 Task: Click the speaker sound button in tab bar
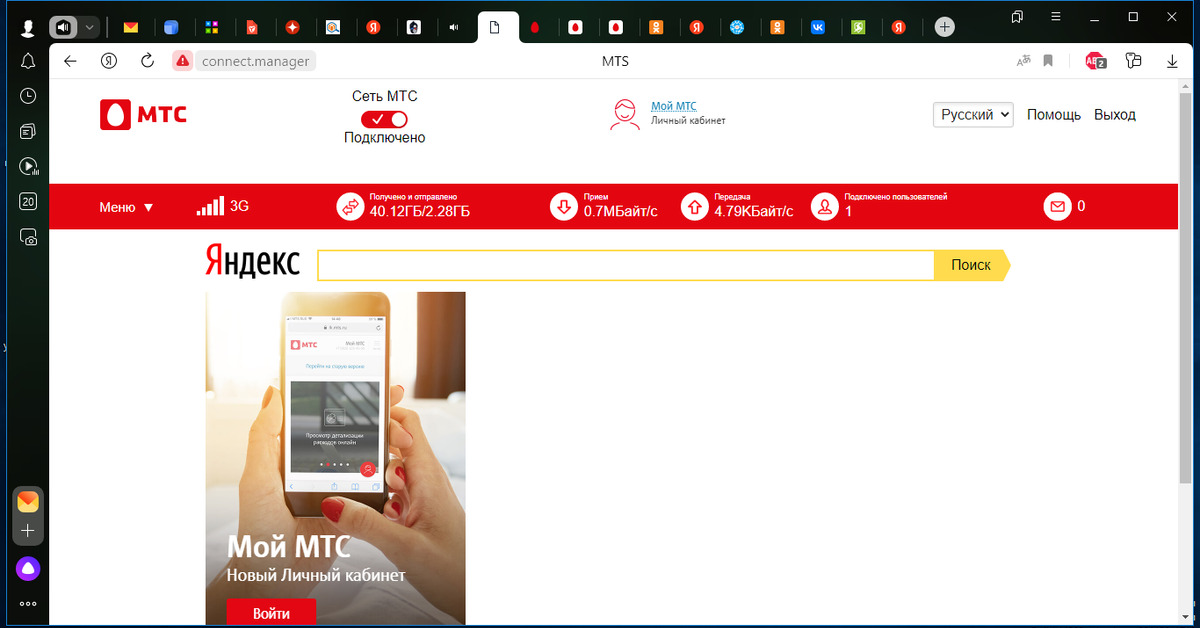tap(64, 27)
